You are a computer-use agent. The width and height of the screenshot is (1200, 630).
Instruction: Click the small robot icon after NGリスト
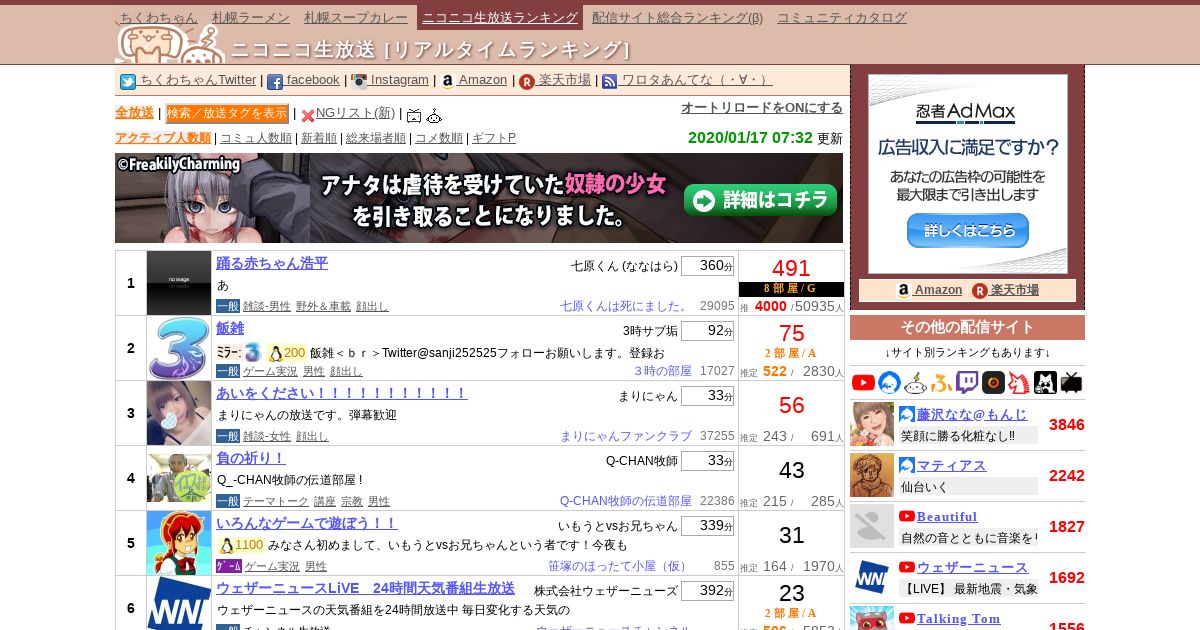434,115
